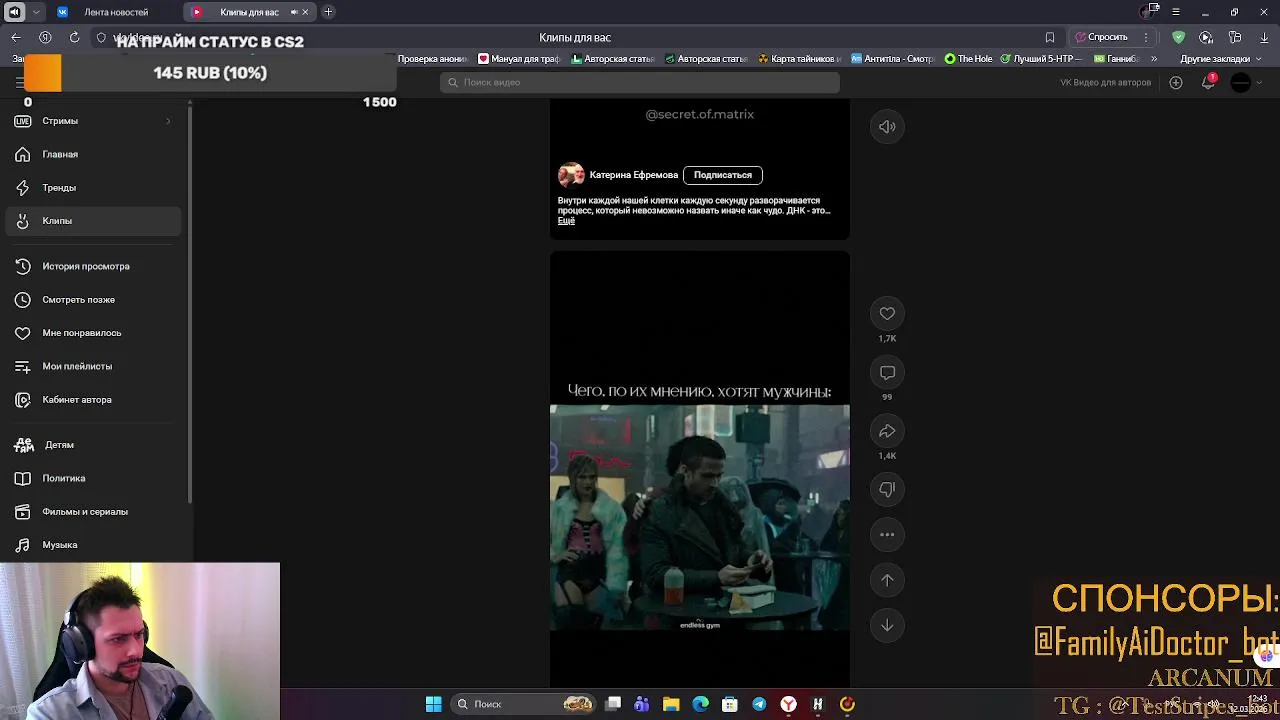
Task: Expand the tab list dropdown arrow
Action: (x=36, y=12)
